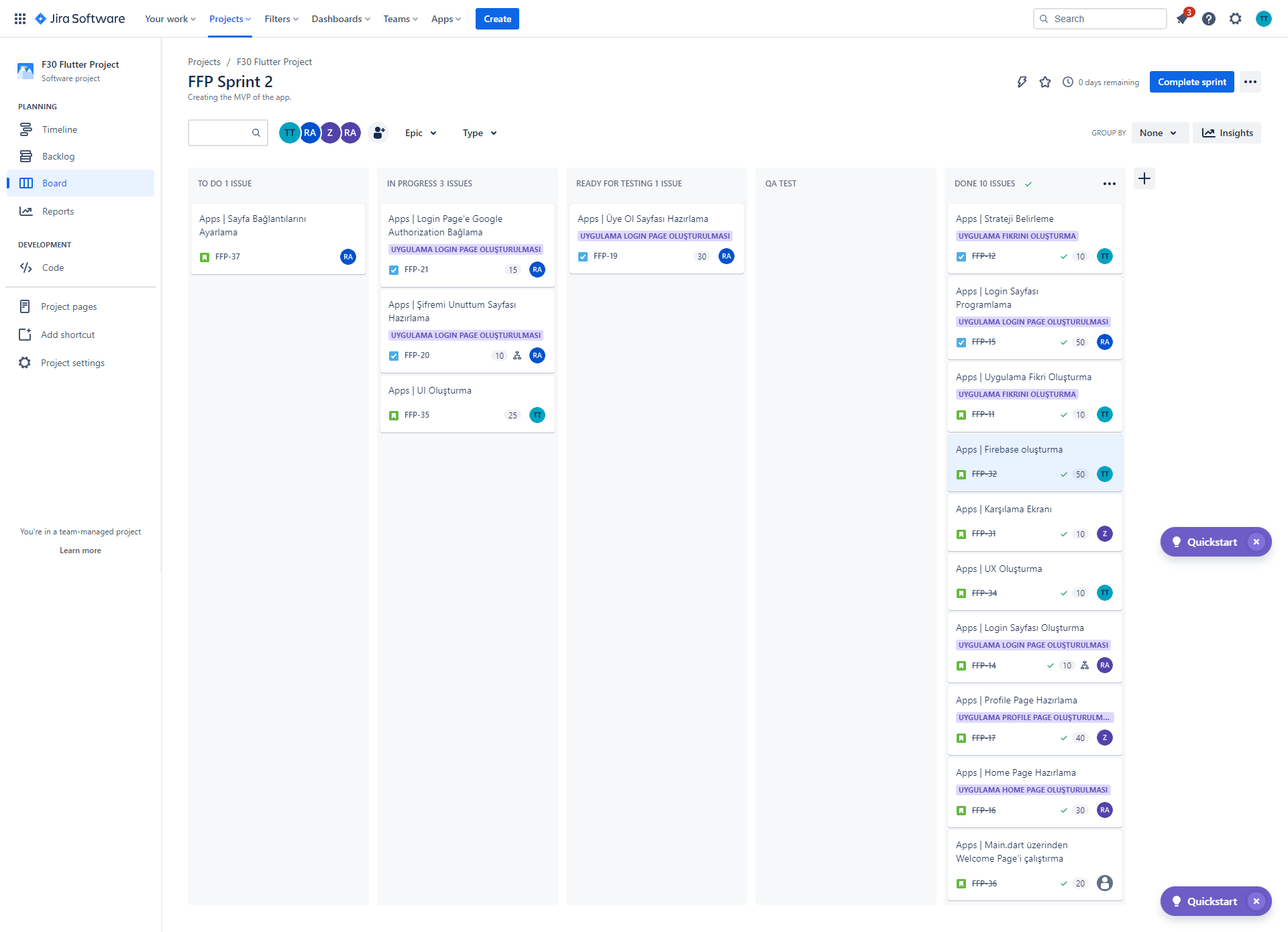Click the green story icon on FFP-35

point(393,415)
